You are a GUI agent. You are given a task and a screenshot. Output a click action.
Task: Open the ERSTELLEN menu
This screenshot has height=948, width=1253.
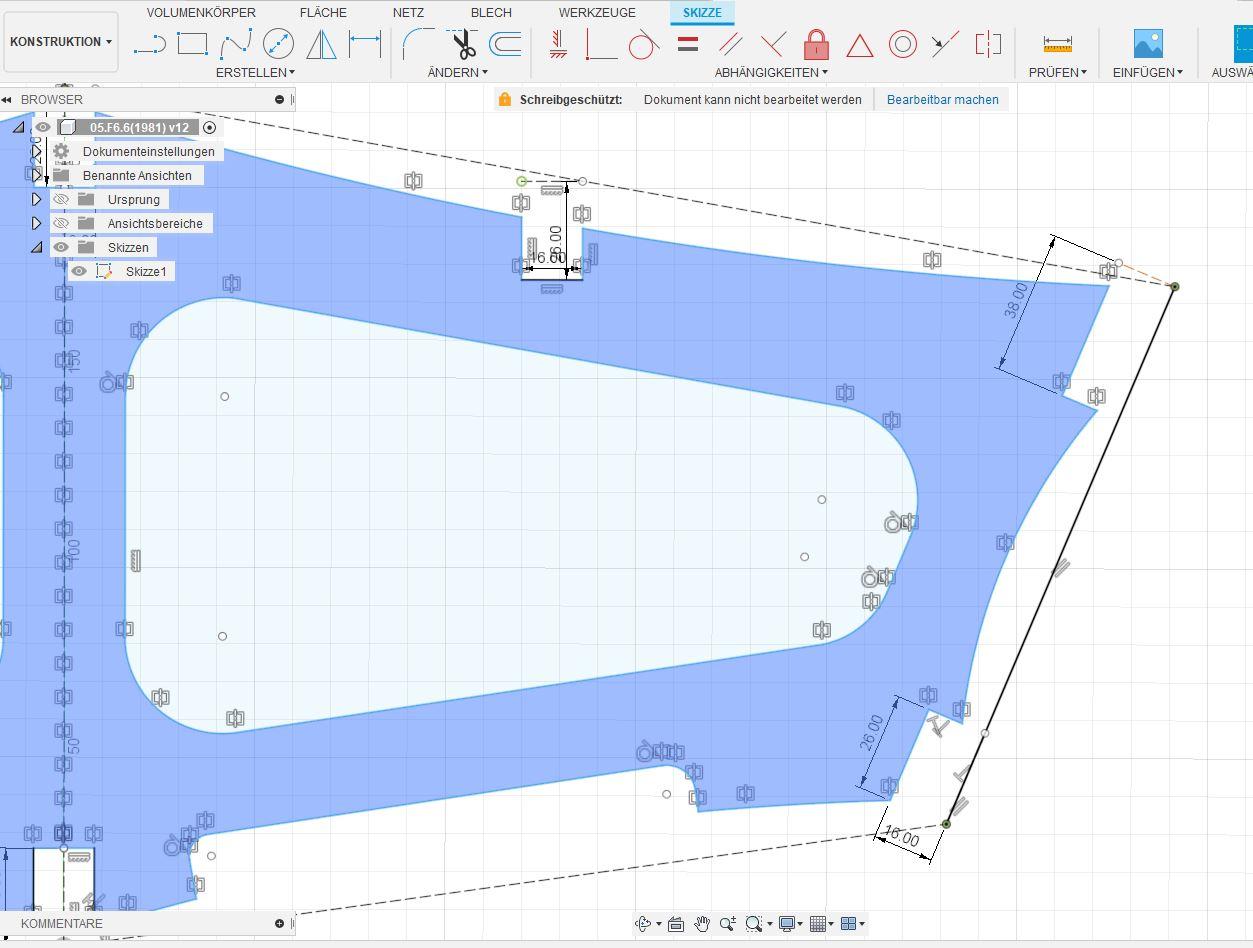click(255, 72)
